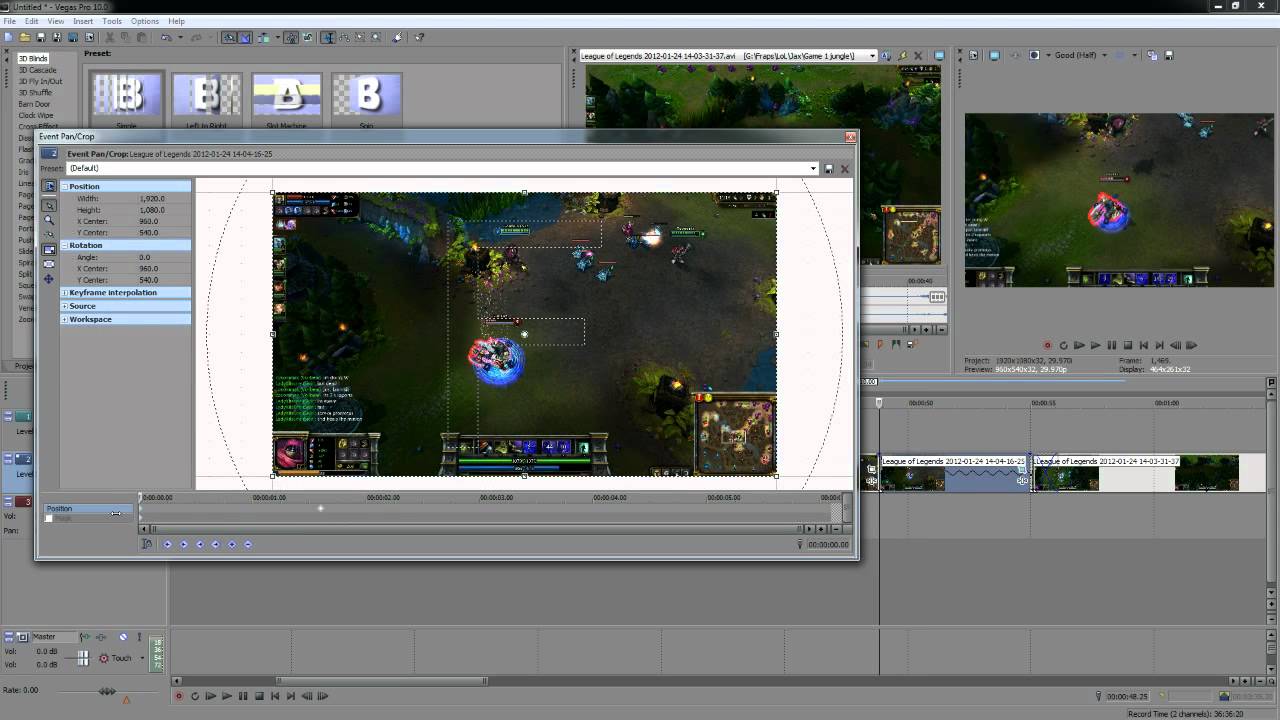1280x720 pixels.
Task: Toggle Split Screen View in Video Preview
Action: (1034, 56)
